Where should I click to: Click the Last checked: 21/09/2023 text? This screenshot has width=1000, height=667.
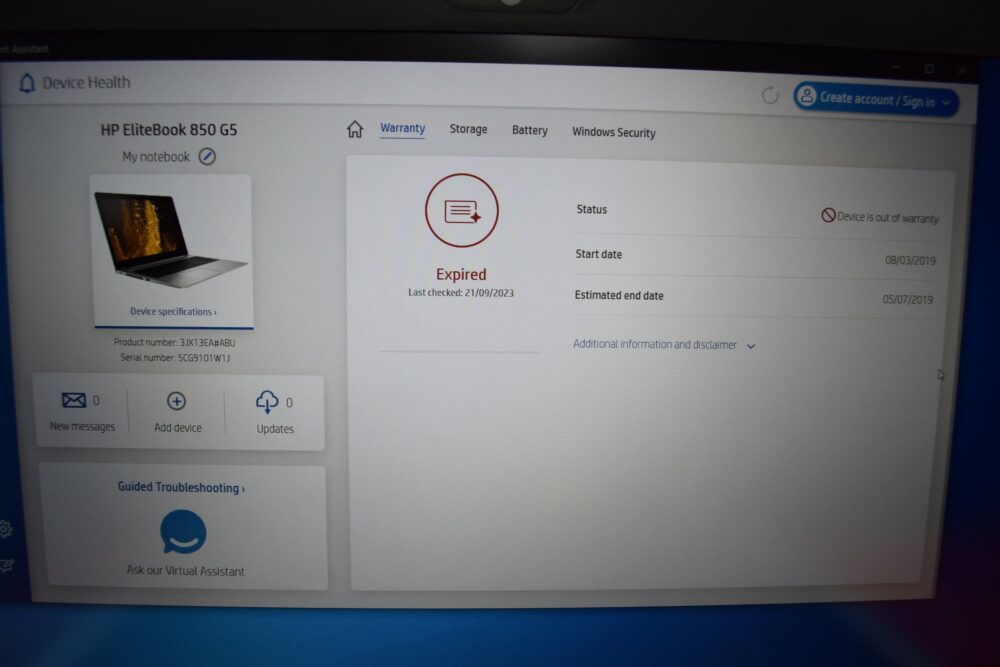pos(460,293)
